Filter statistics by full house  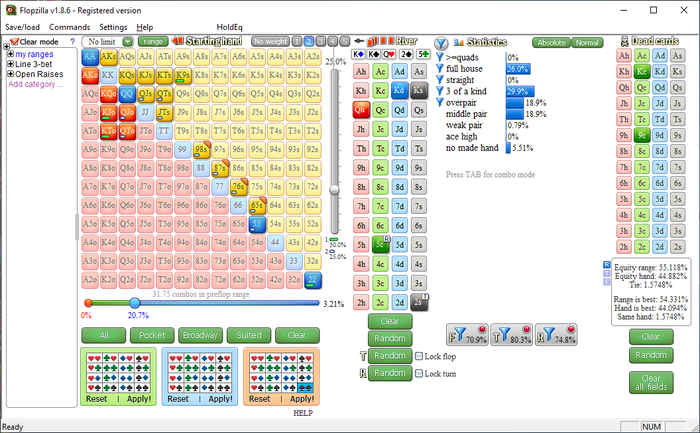(x=440, y=69)
